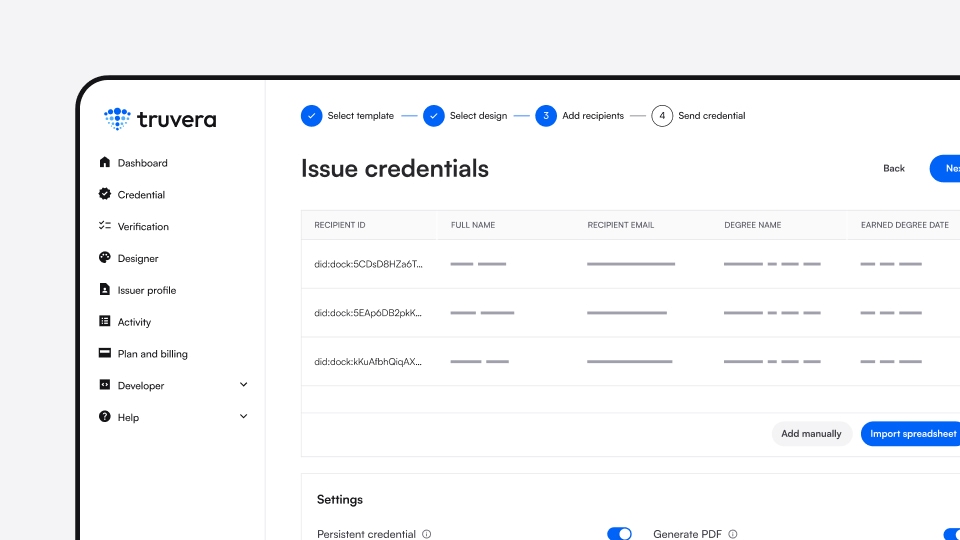This screenshot has height=540, width=960.
Task: Expand the Developer menu chevron
Action: 243,385
